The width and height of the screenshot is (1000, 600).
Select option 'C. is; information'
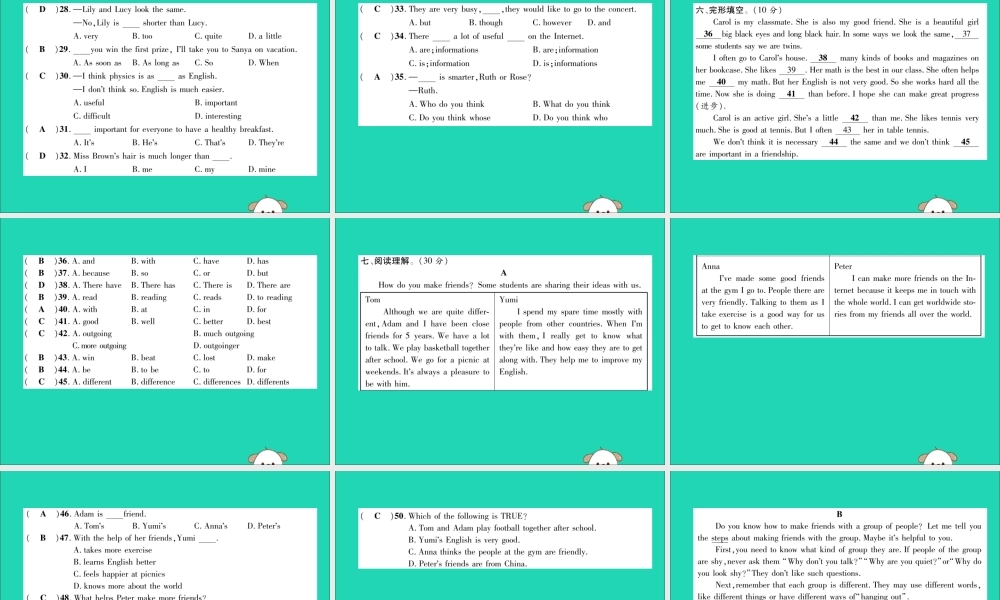pos(439,64)
